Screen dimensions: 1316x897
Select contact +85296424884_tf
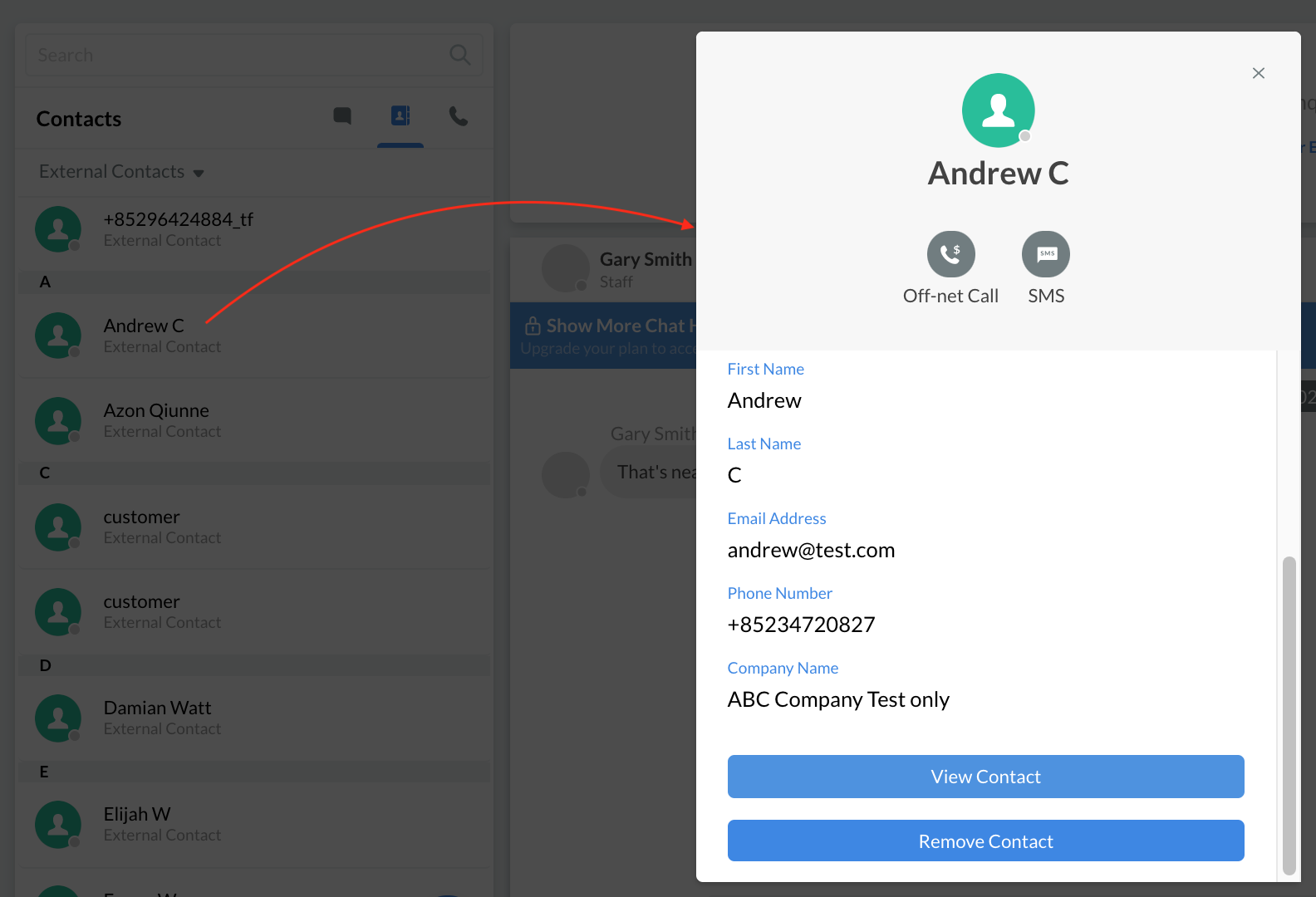(x=254, y=229)
